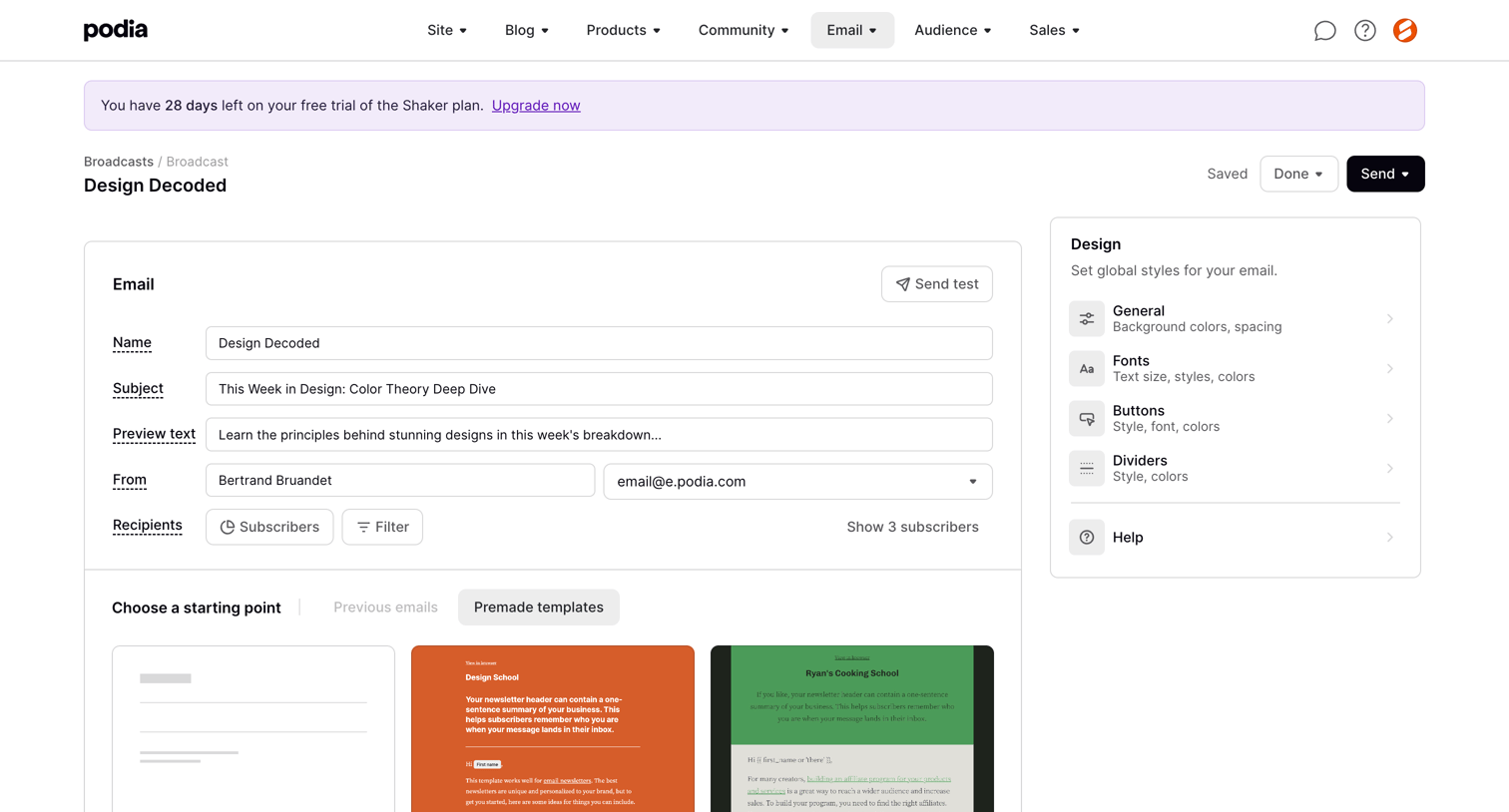
Task: Switch to Premade templates tab
Action: [539, 608]
